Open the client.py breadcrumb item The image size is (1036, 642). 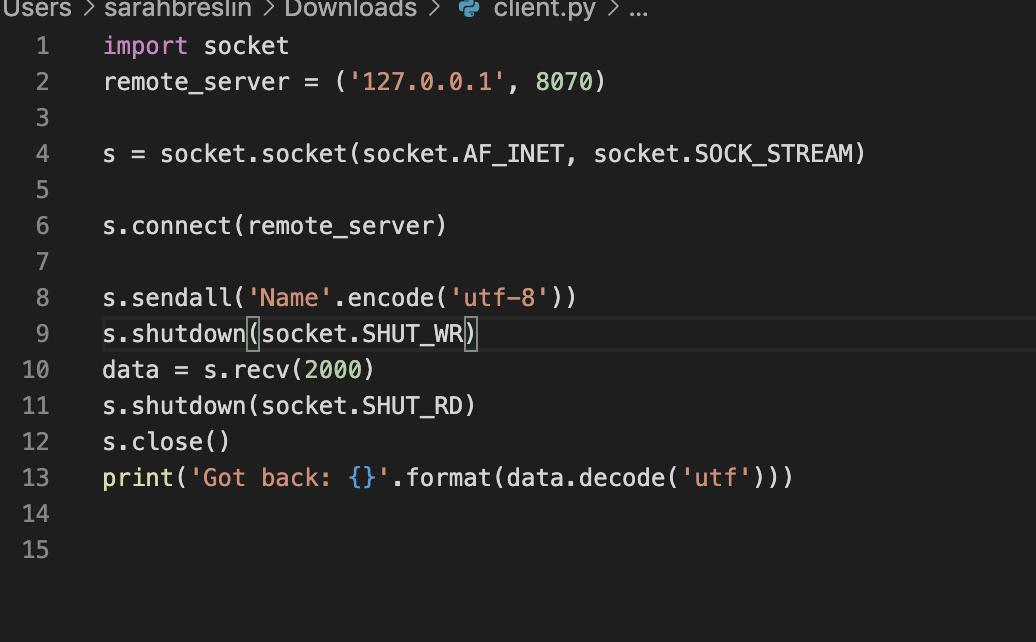pos(544,8)
